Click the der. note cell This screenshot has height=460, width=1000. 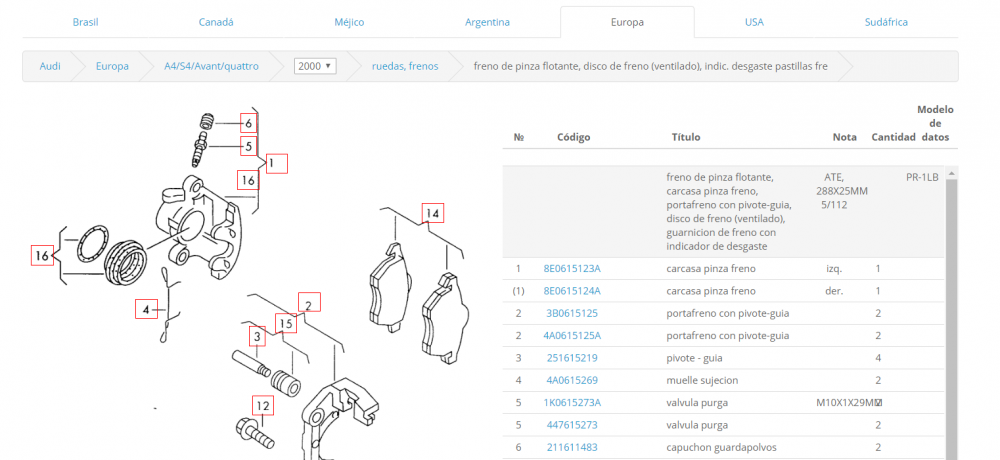click(834, 291)
